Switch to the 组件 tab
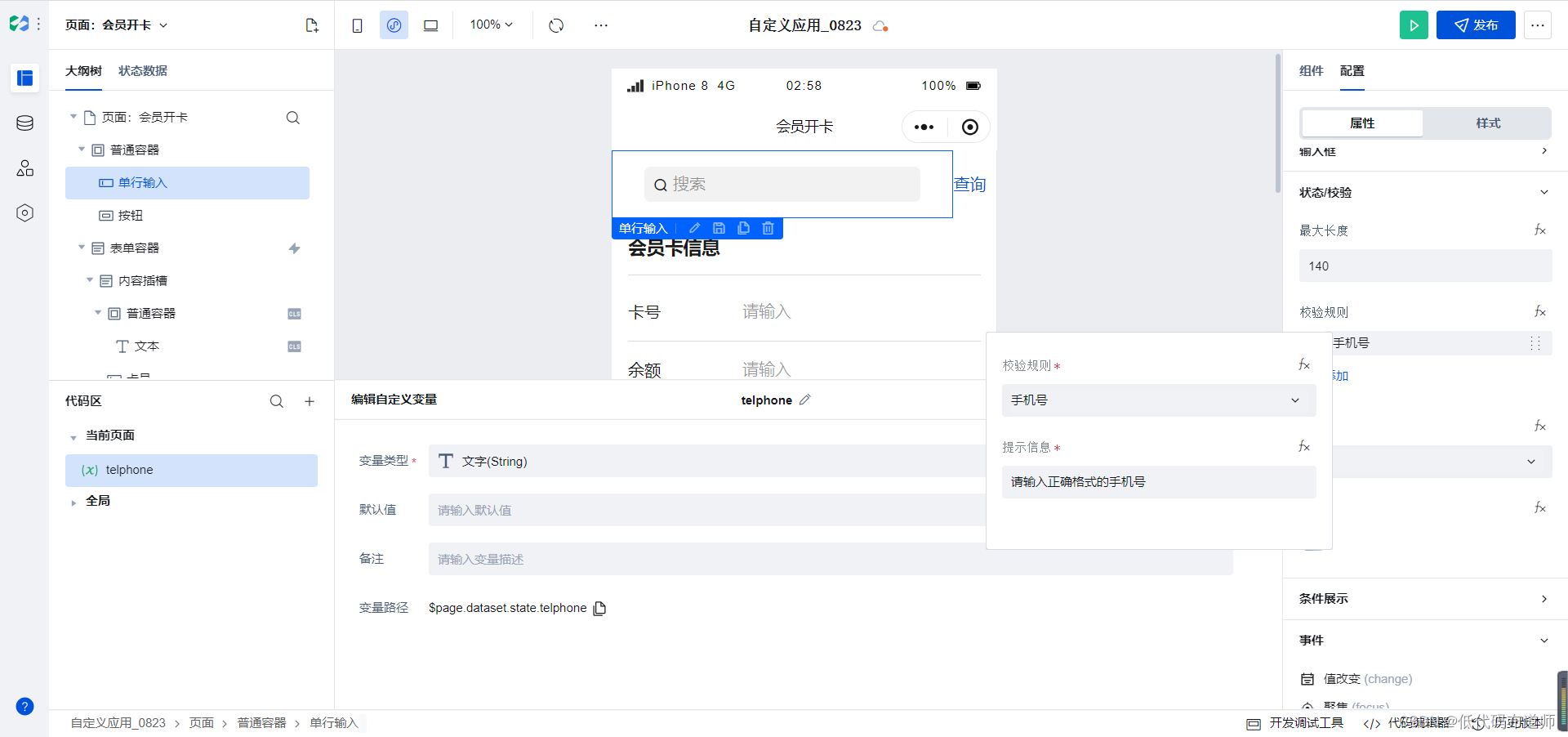The height and width of the screenshot is (737, 1568). tap(1312, 71)
